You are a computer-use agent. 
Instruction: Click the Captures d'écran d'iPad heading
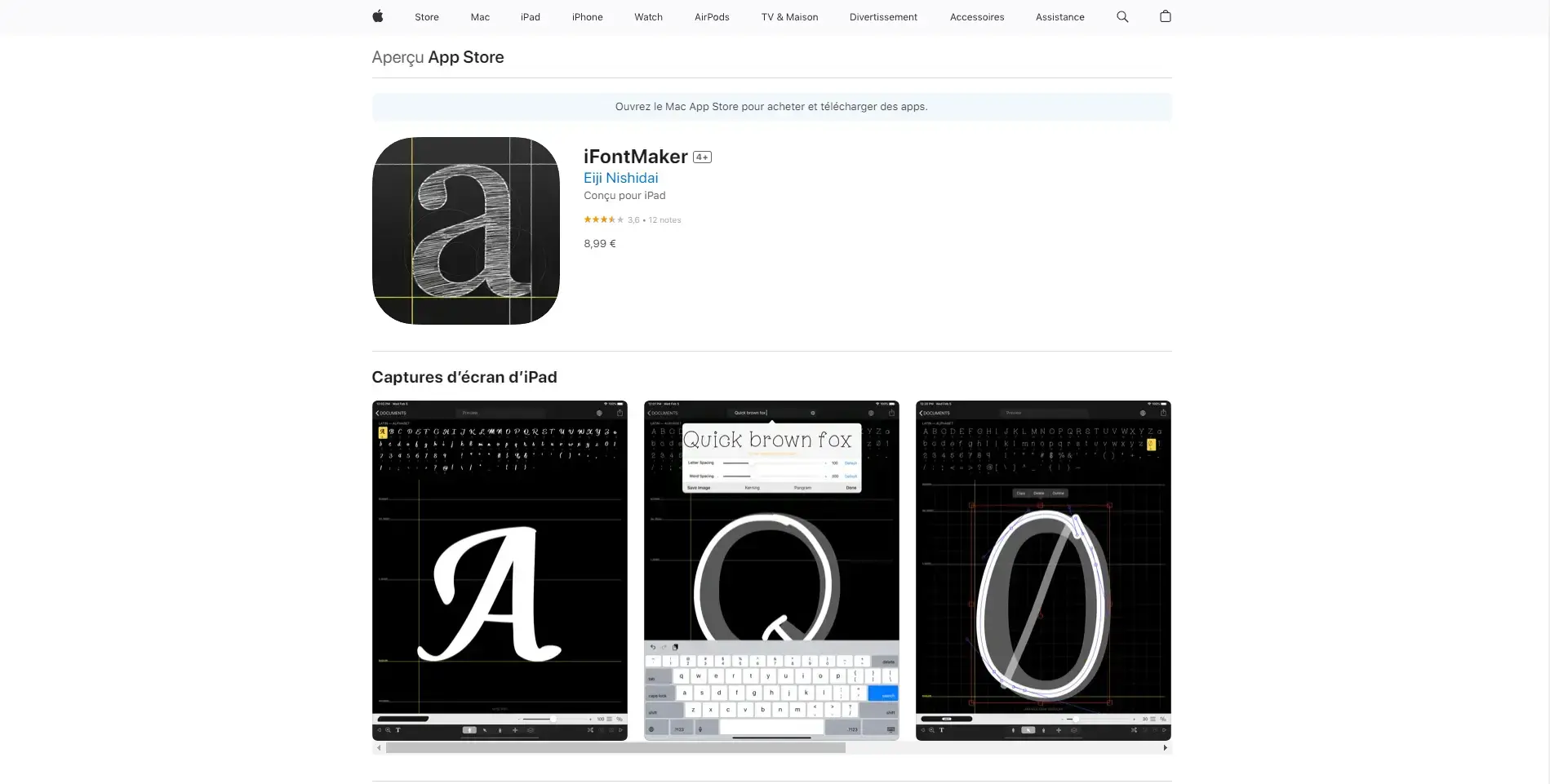pos(464,377)
